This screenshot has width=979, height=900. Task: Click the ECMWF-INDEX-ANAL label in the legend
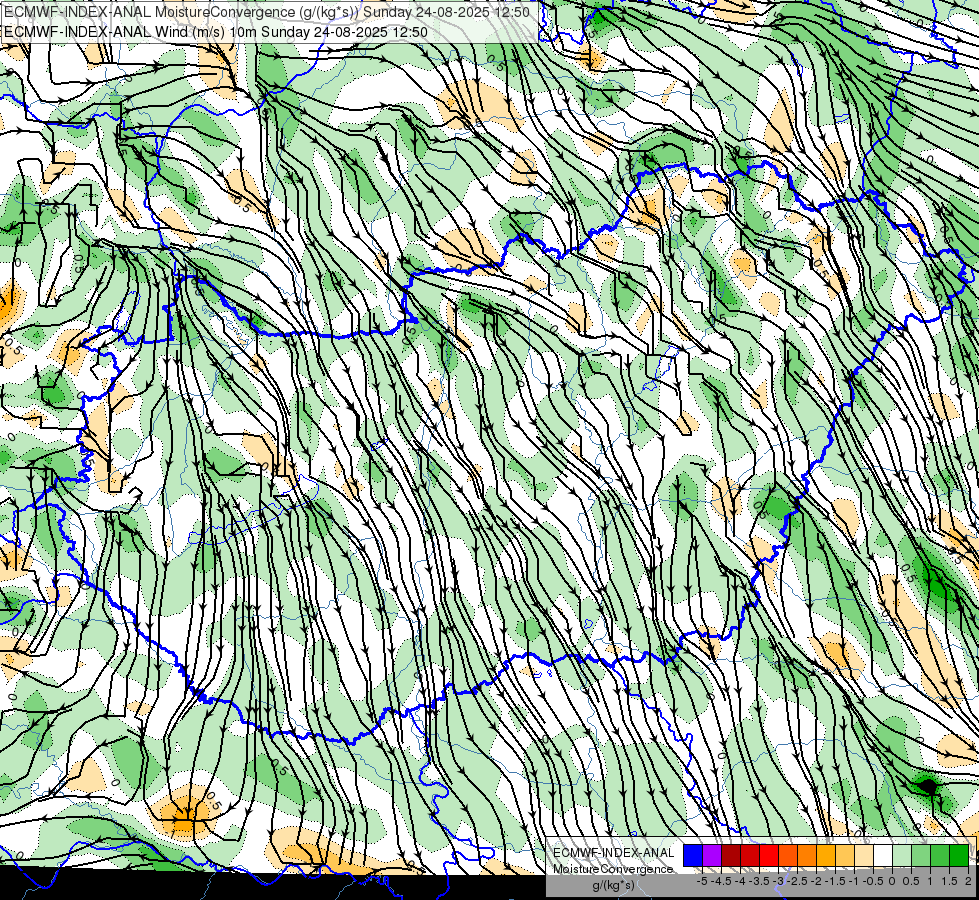coord(614,853)
